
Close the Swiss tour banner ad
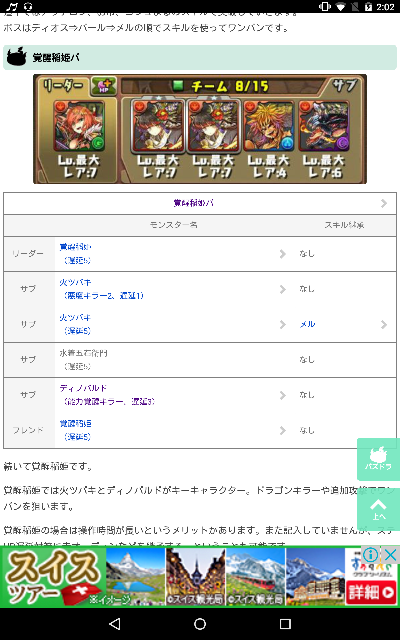(x=390, y=555)
